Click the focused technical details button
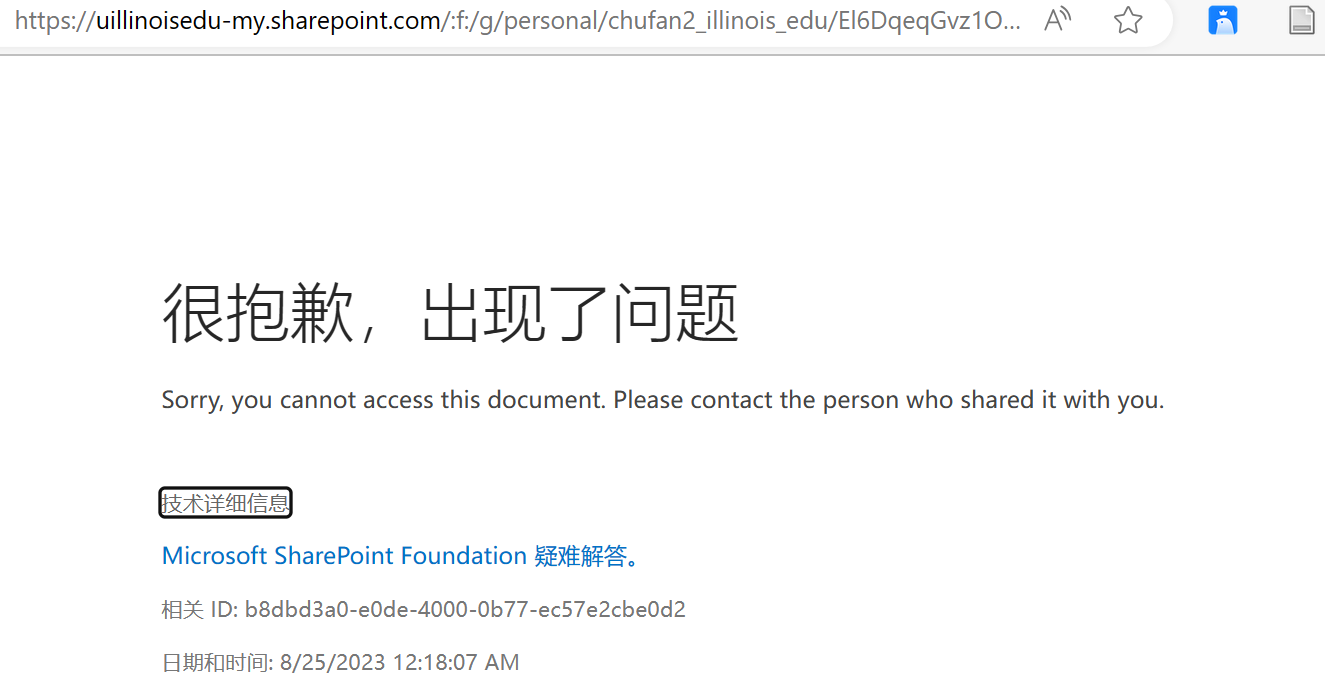The width and height of the screenshot is (1325, 698). pos(225,502)
